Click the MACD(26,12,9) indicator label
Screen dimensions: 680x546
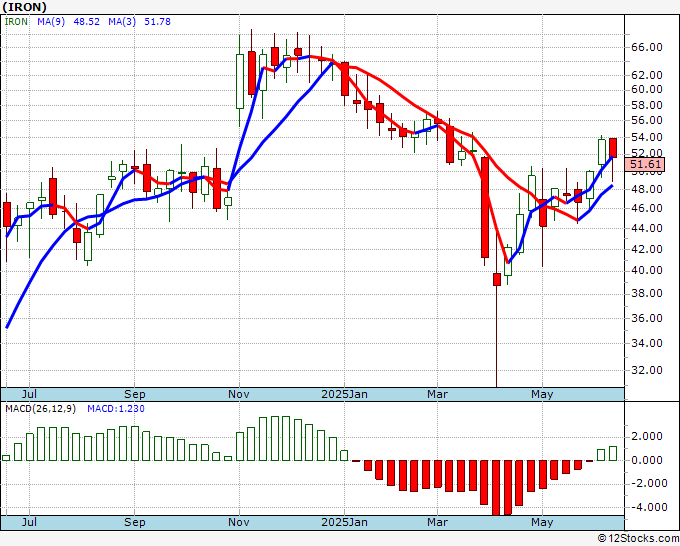40,409
